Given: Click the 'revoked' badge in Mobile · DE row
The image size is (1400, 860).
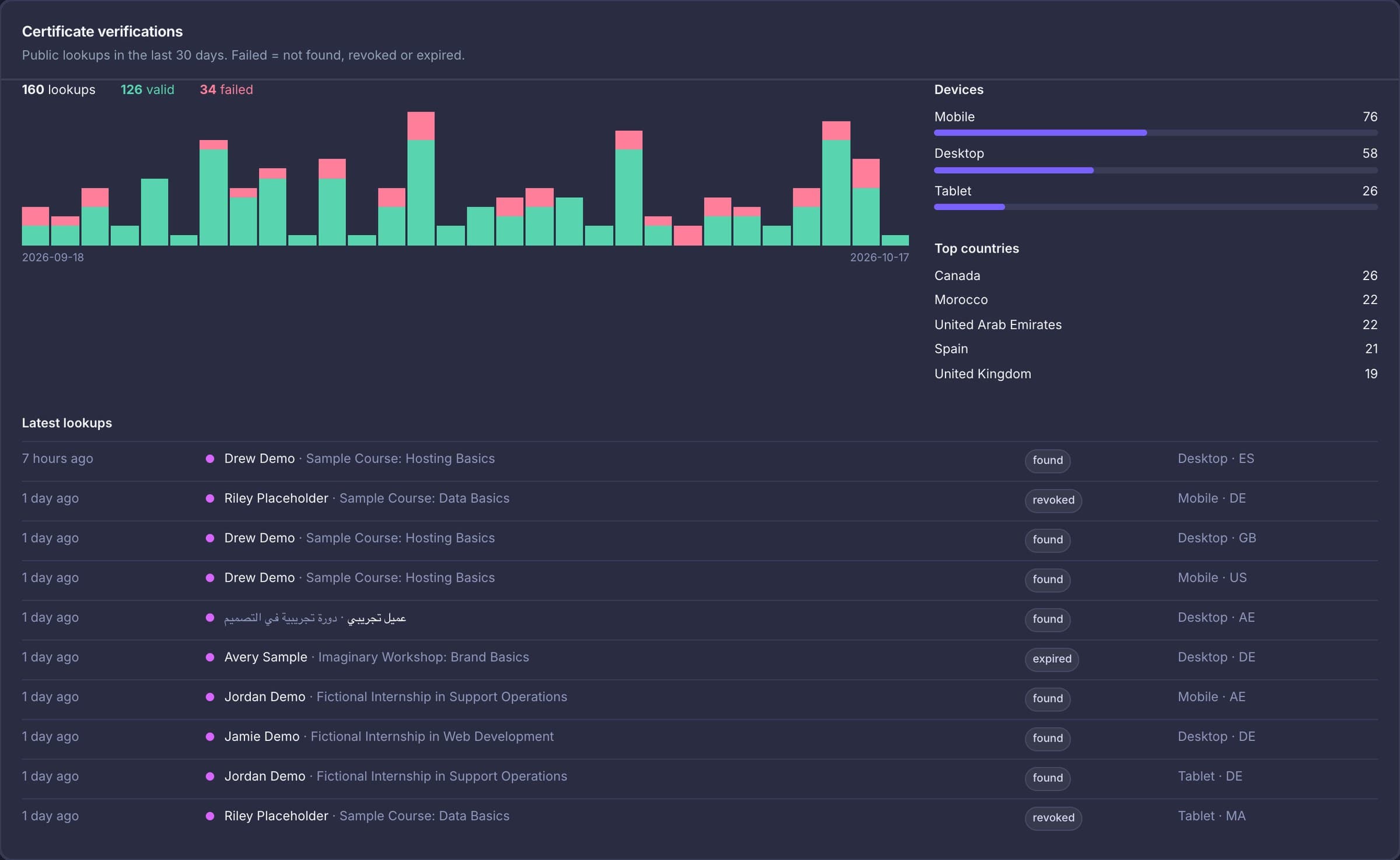Looking at the screenshot, I should click(x=1053, y=500).
